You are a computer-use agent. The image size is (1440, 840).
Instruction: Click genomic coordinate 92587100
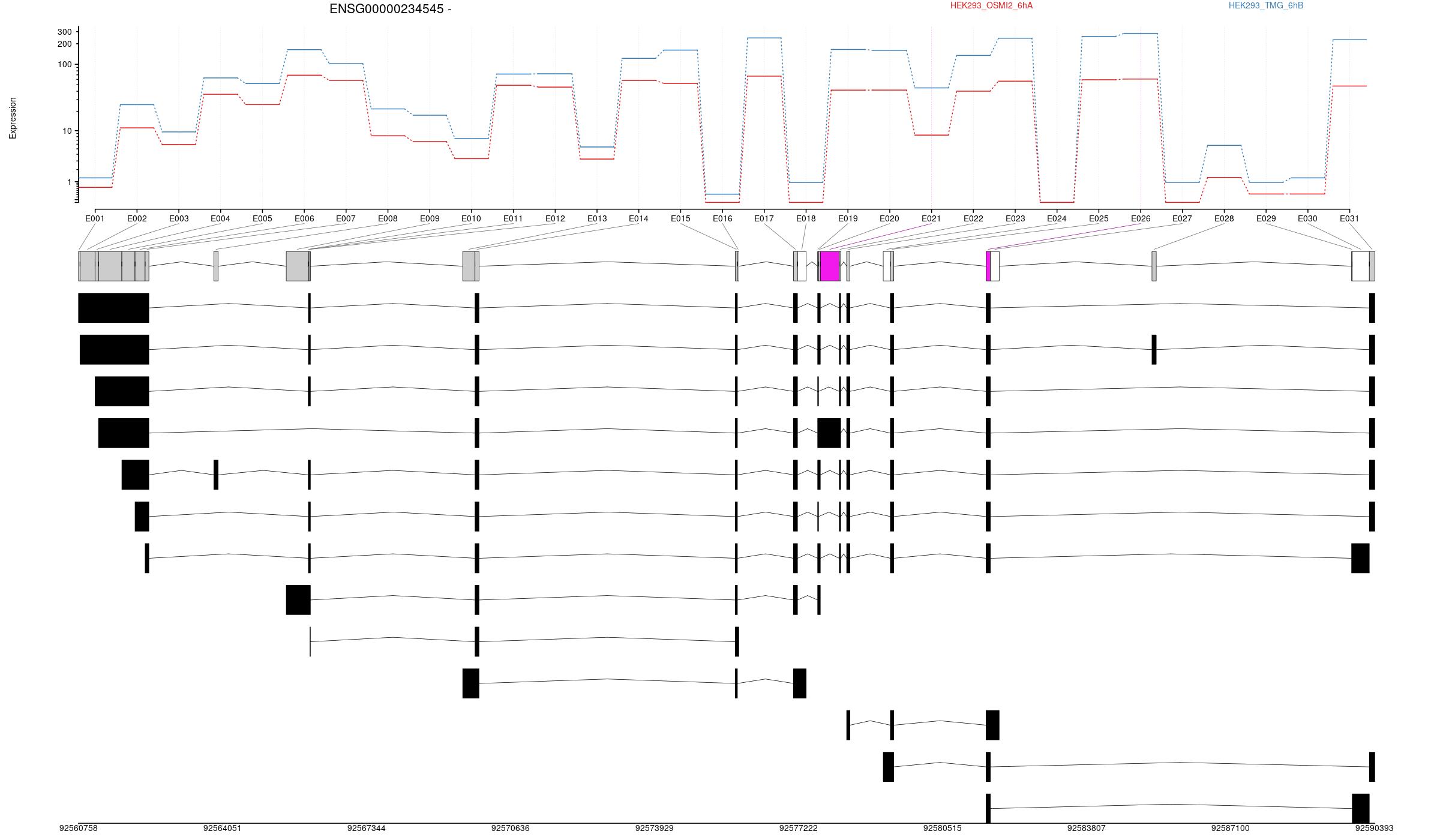tap(1230, 828)
